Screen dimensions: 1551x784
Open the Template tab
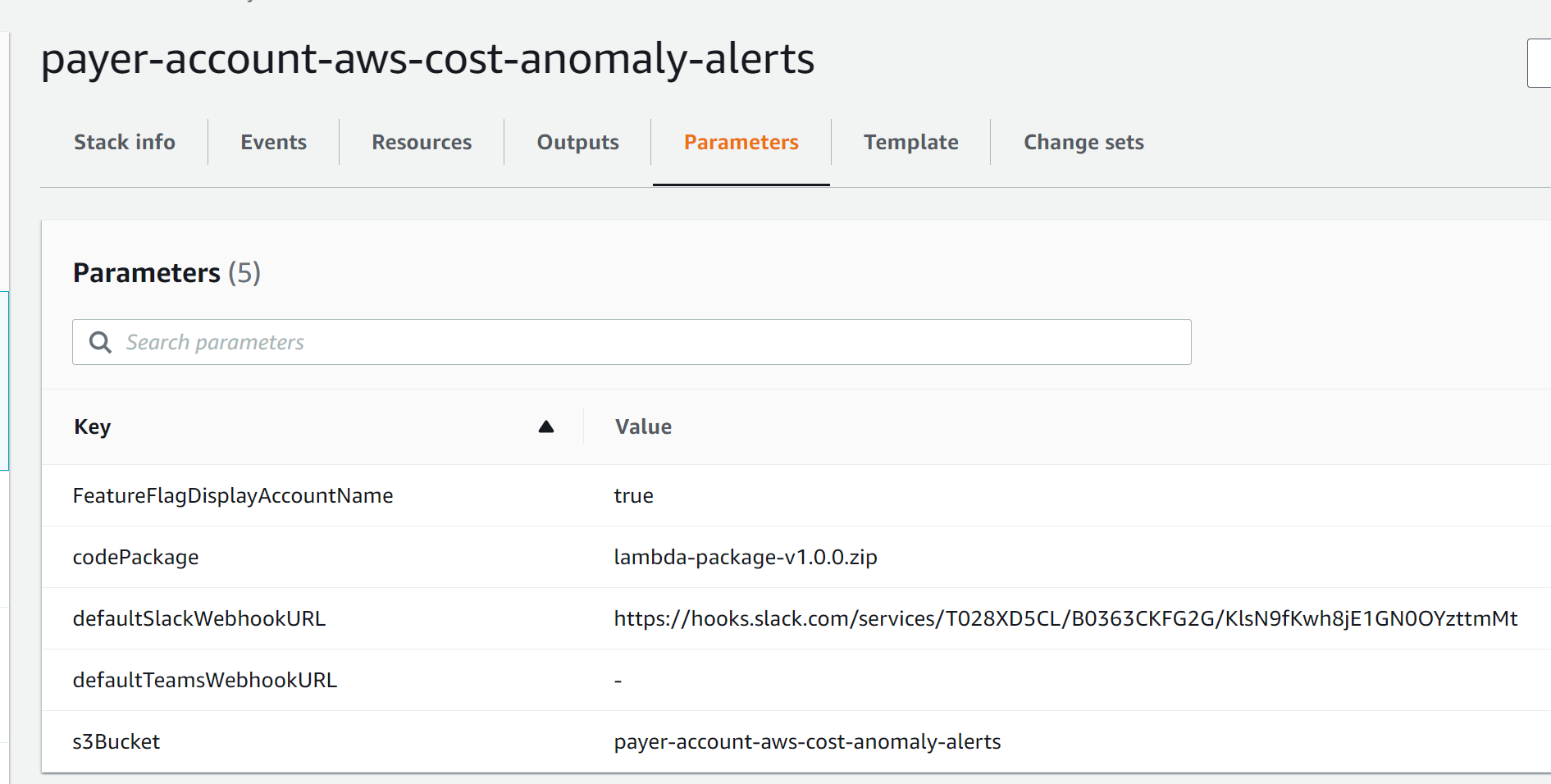910,142
